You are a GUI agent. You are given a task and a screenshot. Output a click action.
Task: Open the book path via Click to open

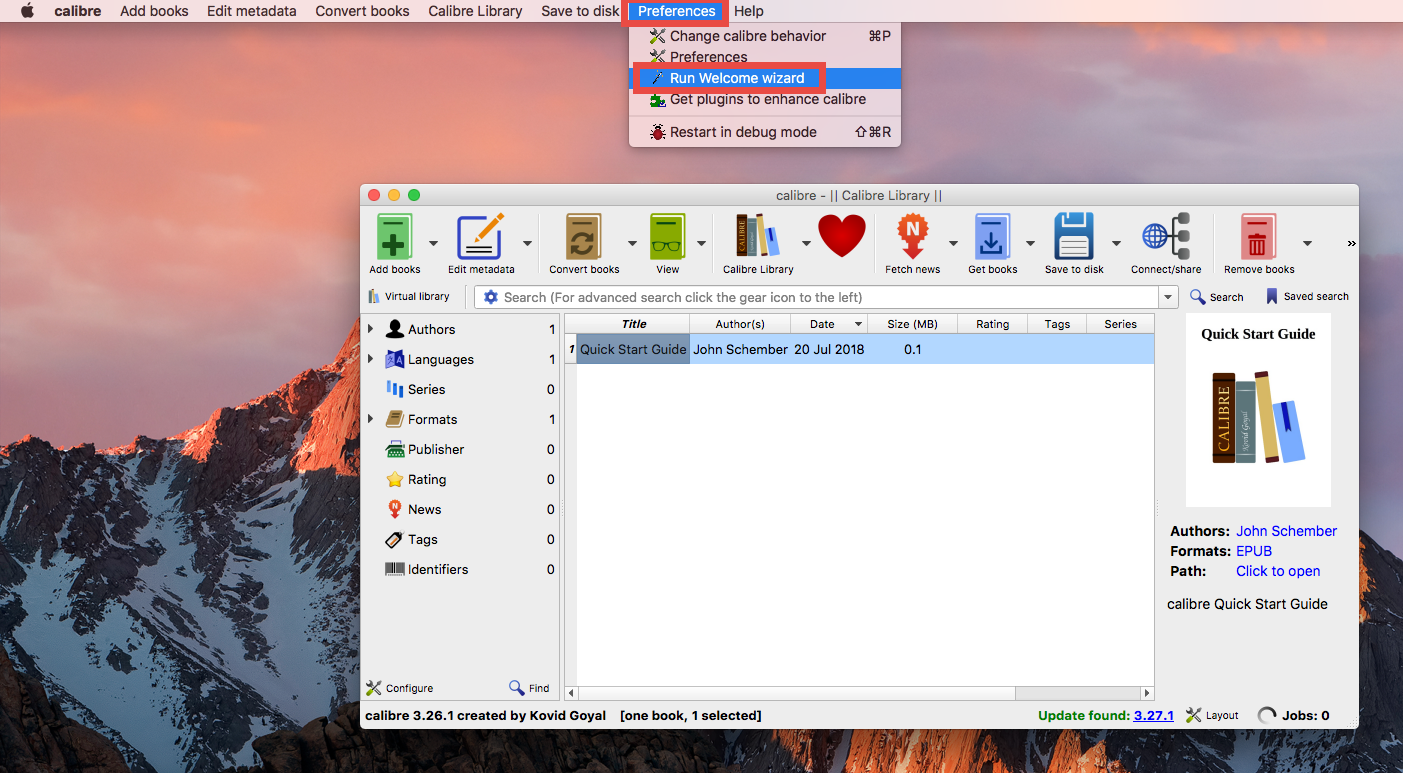(1277, 570)
